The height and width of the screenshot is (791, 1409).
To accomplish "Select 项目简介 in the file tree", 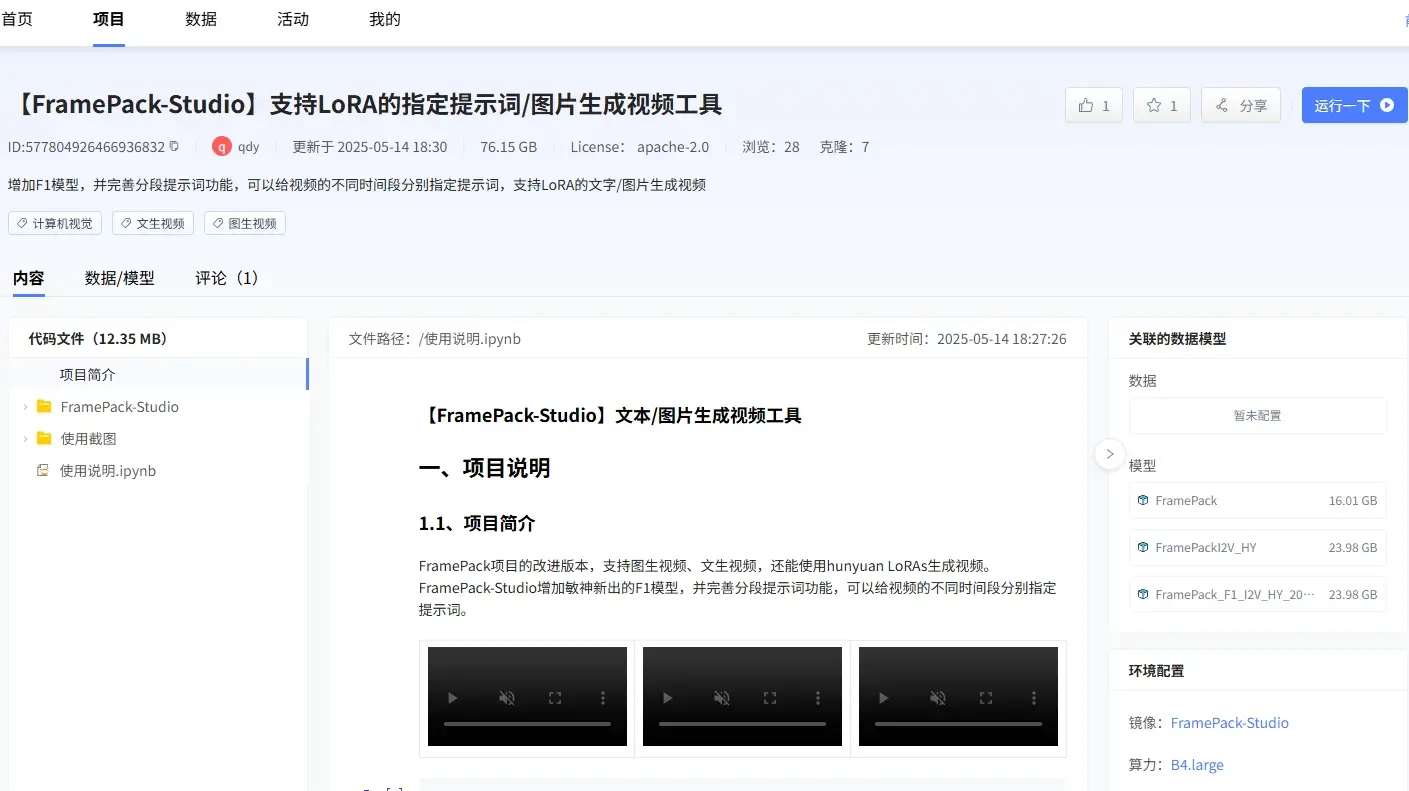I will [88, 375].
